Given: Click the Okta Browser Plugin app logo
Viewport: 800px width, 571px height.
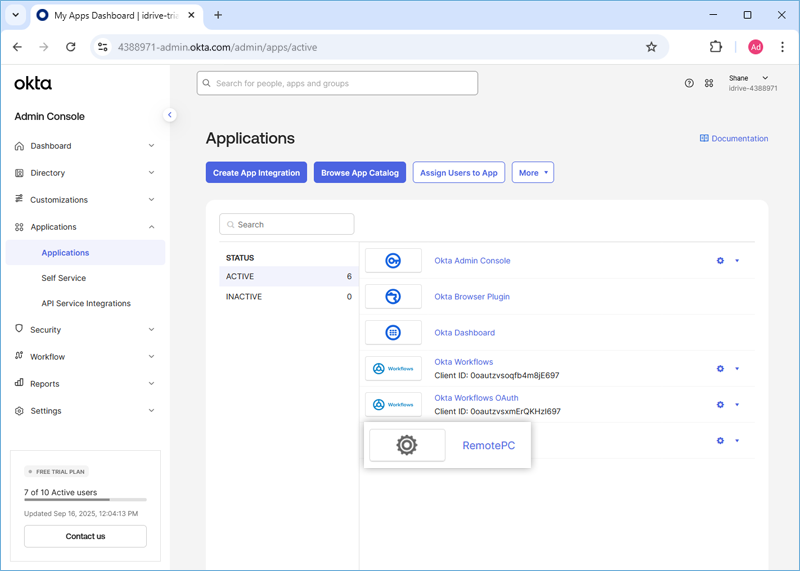Looking at the screenshot, I should (393, 297).
